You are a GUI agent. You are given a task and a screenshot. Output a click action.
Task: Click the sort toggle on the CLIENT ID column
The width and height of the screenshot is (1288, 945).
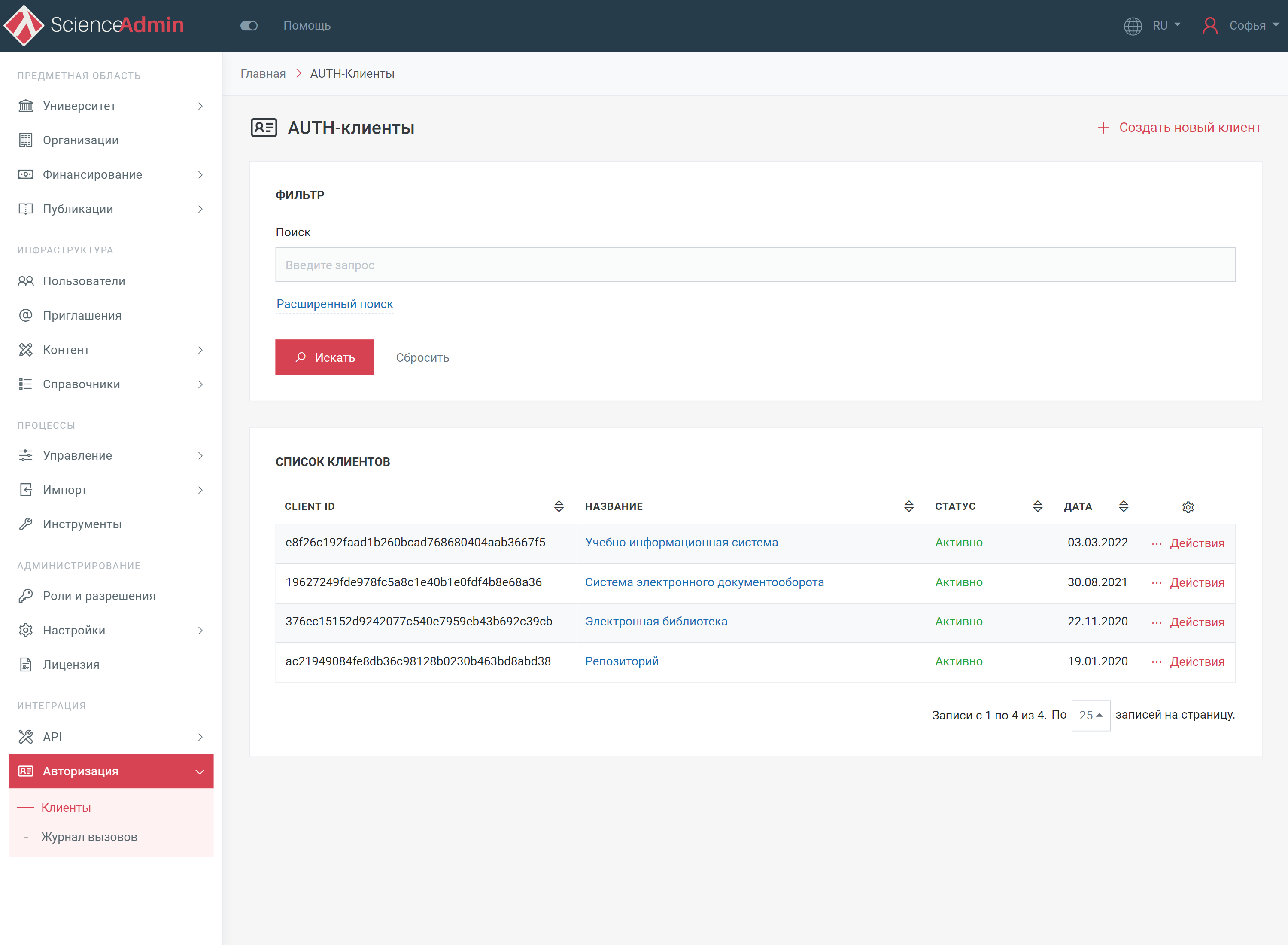[559, 506]
